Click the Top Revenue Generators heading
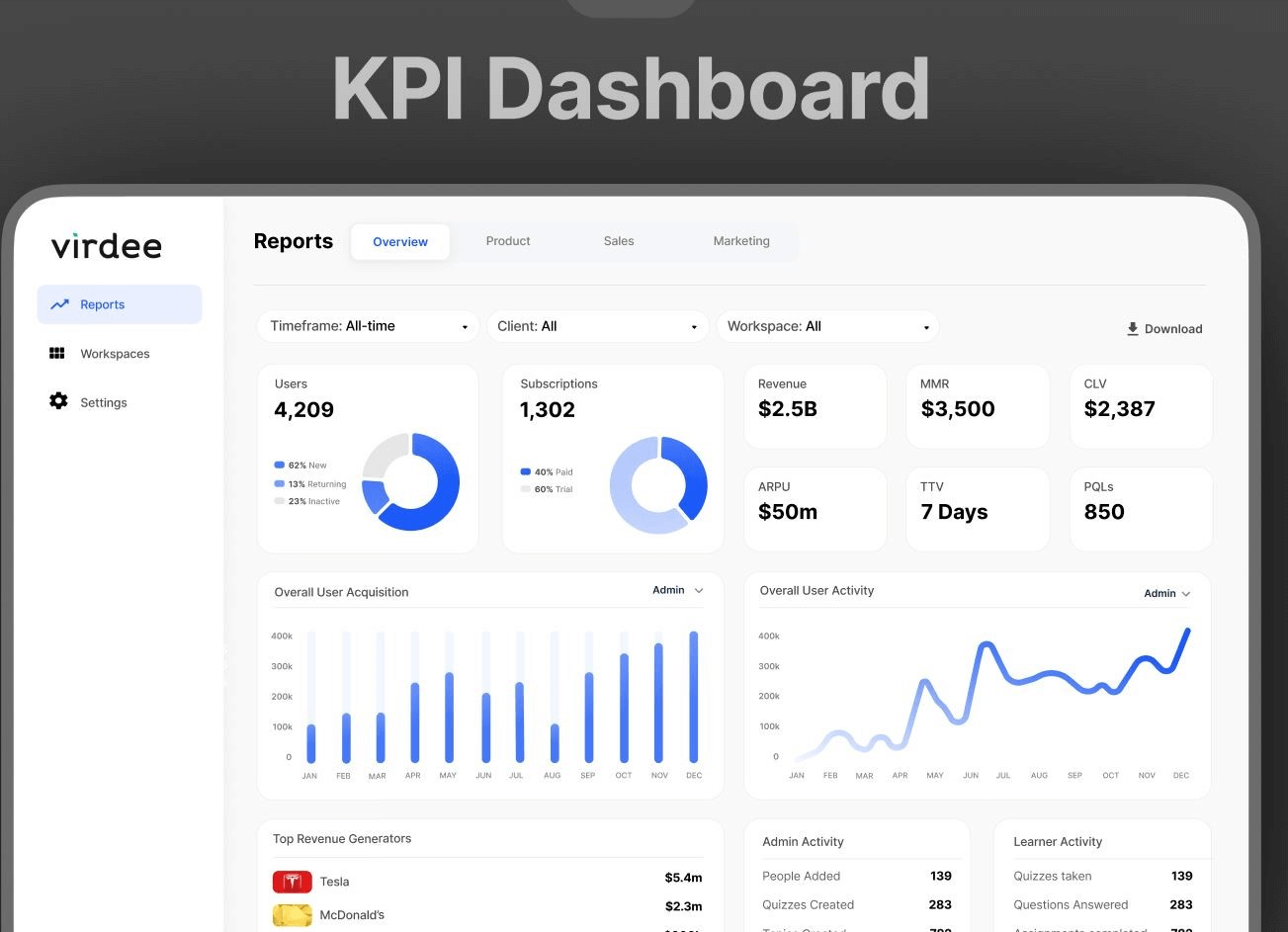The width and height of the screenshot is (1288, 932). pyautogui.click(x=342, y=839)
